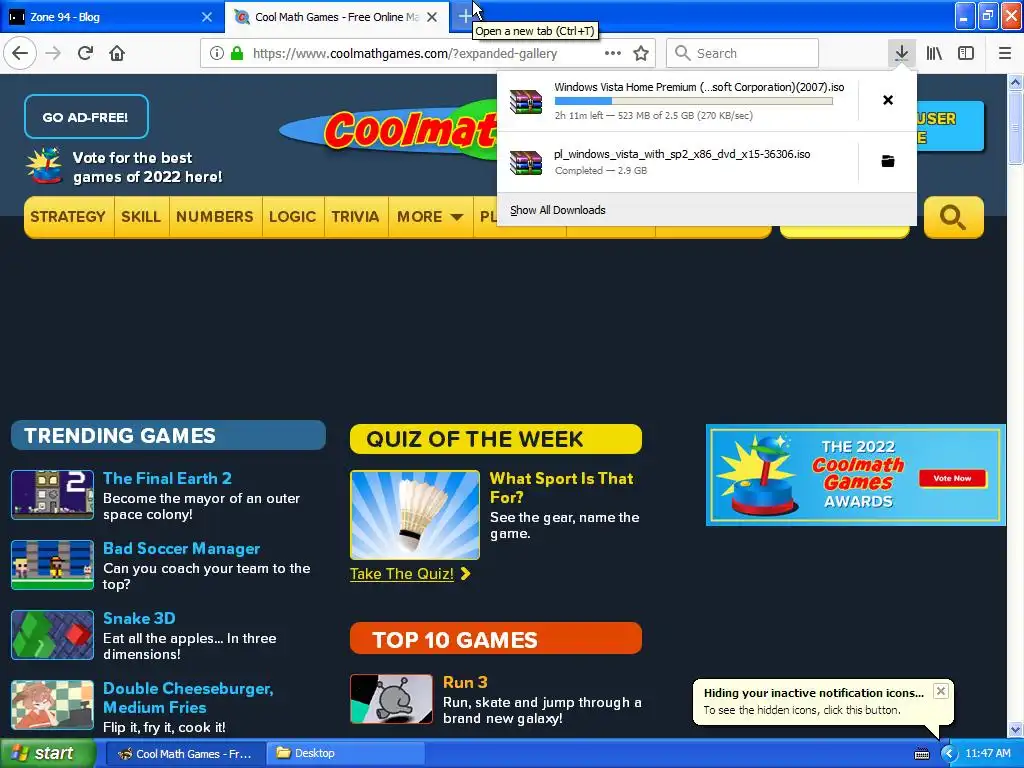Click The Final Earth 2 thumbnail
1024x768 pixels.
[x=52, y=495]
